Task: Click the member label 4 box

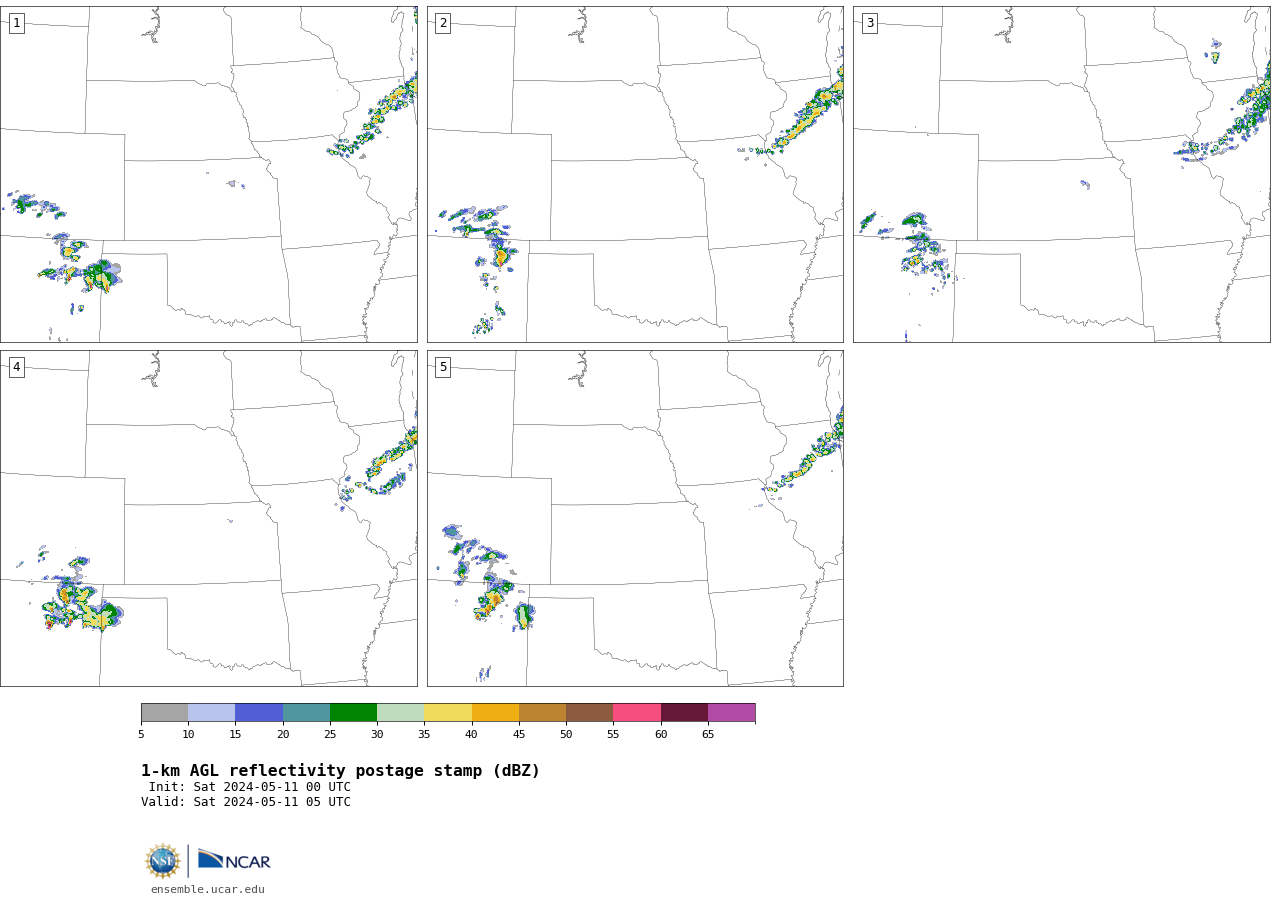Action: 16,367
